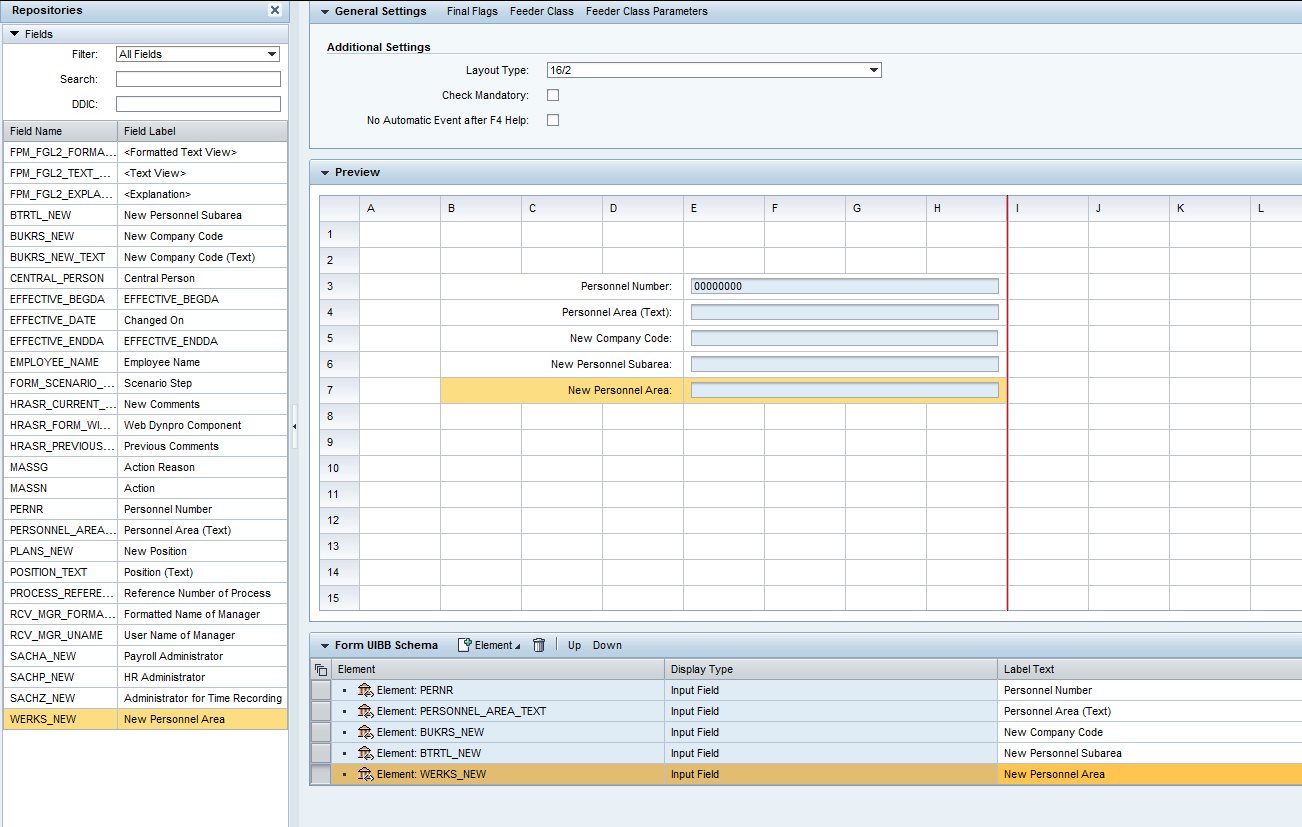Click the Element: PERNR icon
Image resolution: width=1302 pixels, height=827 pixels.
365,690
